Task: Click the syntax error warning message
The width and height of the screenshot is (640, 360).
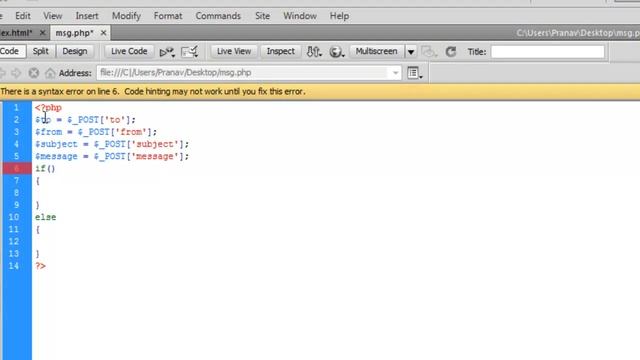Action: tap(153, 91)
